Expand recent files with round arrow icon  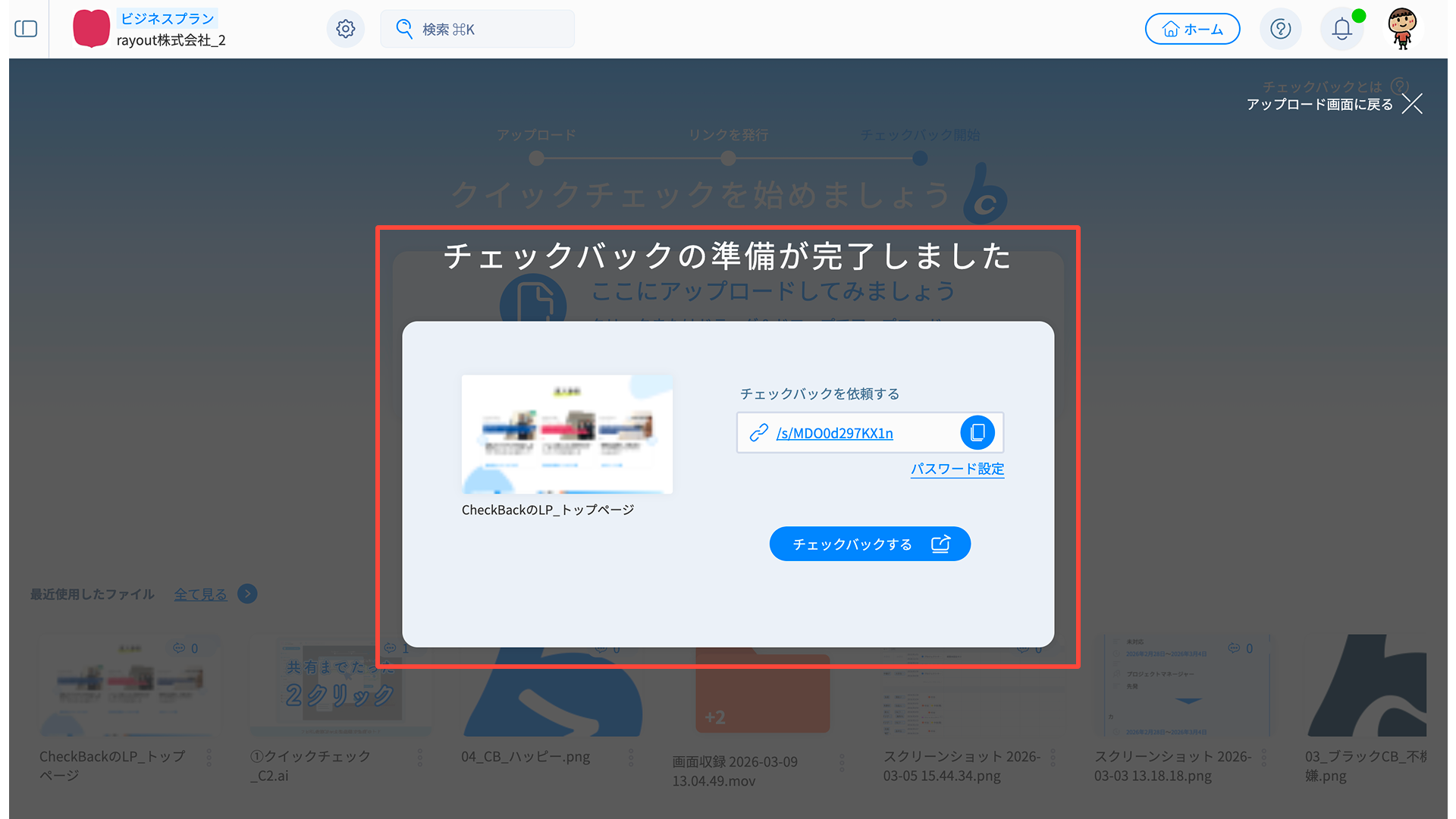247,594
